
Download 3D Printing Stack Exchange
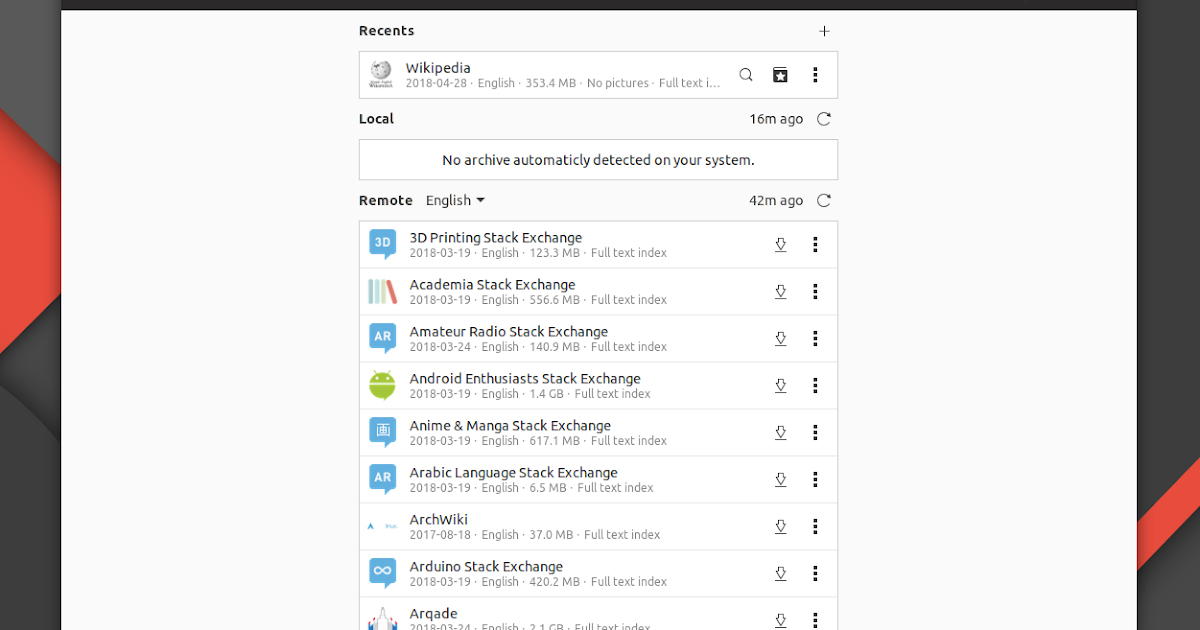pyautogui.click(x=781, y=244)
